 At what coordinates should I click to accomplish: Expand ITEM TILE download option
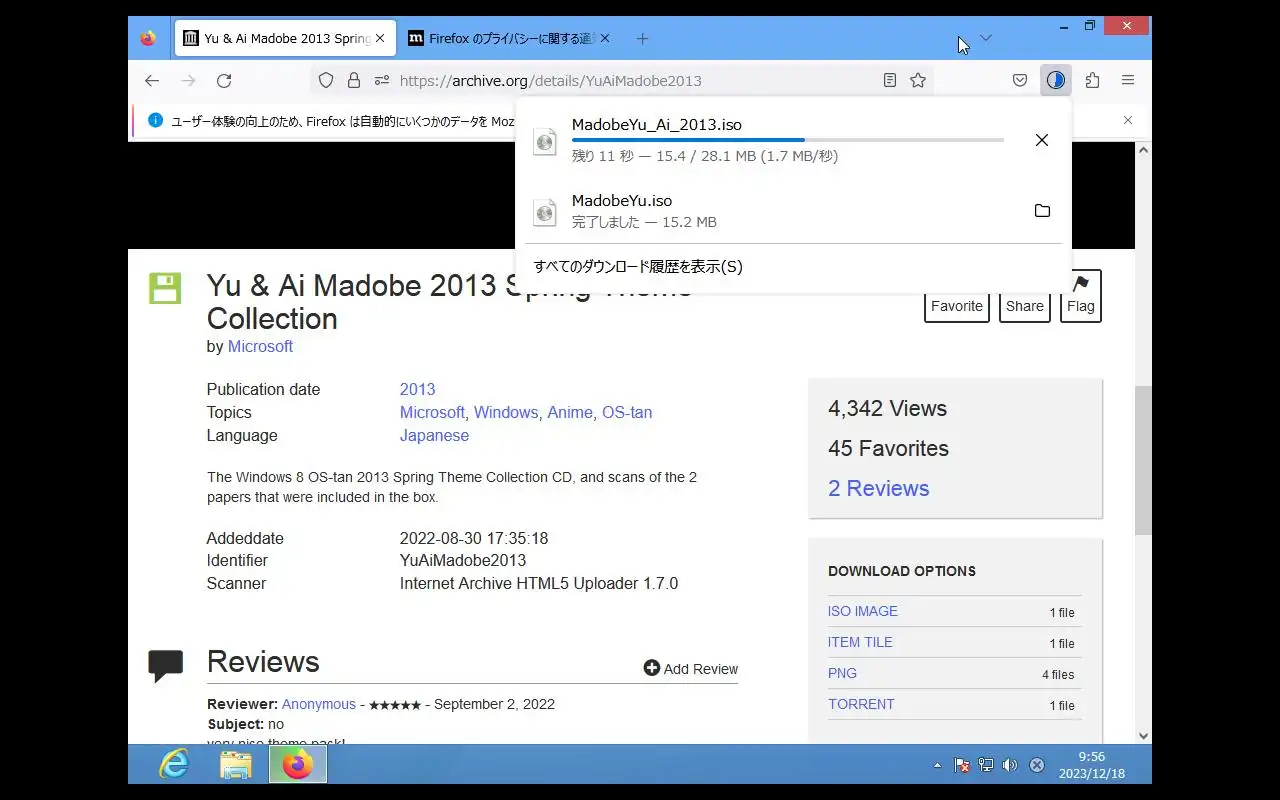(860, 642)
